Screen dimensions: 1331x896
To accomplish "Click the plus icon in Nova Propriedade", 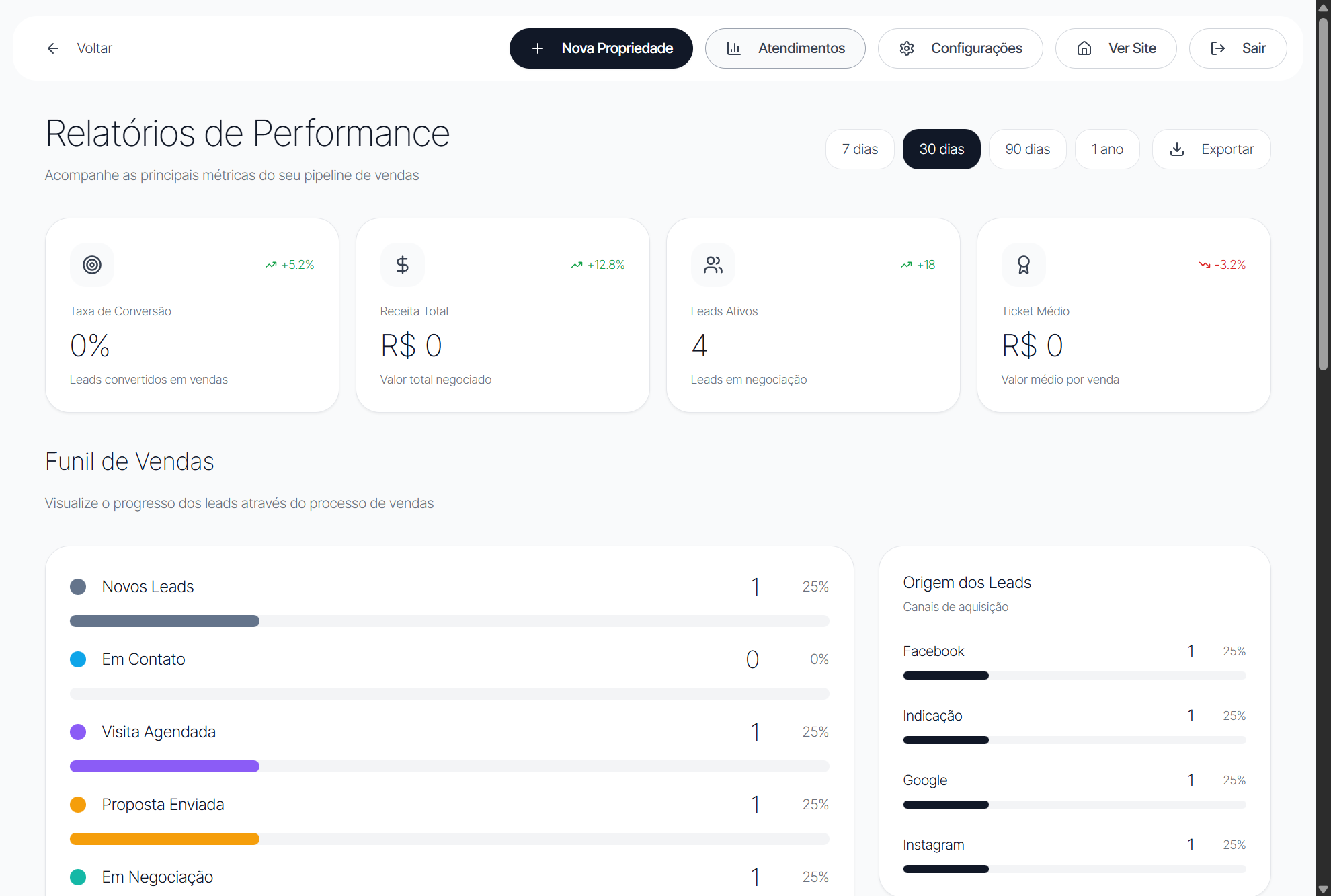I will pos(537,48).
